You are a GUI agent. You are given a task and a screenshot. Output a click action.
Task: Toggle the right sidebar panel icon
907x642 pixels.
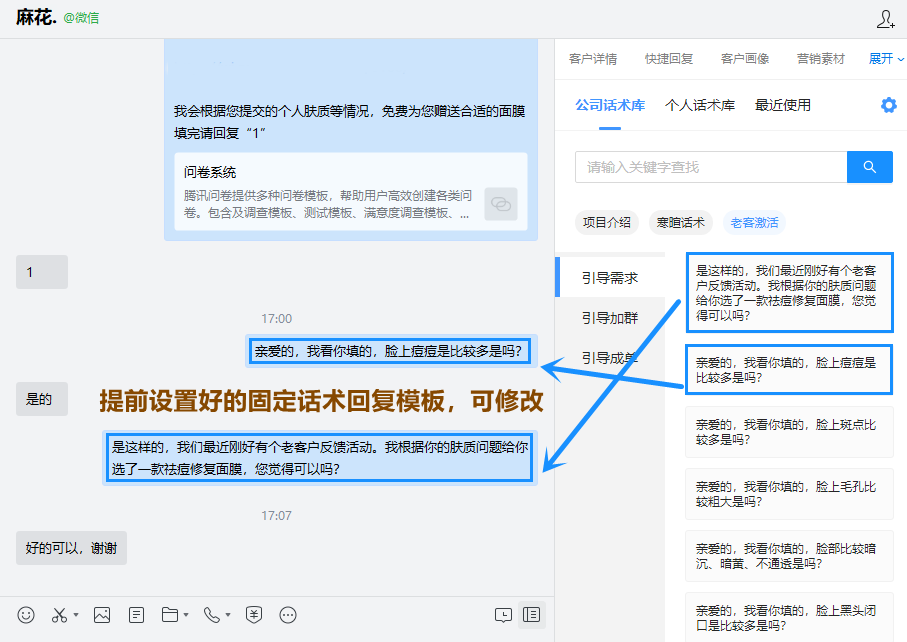tap(532, 615)
